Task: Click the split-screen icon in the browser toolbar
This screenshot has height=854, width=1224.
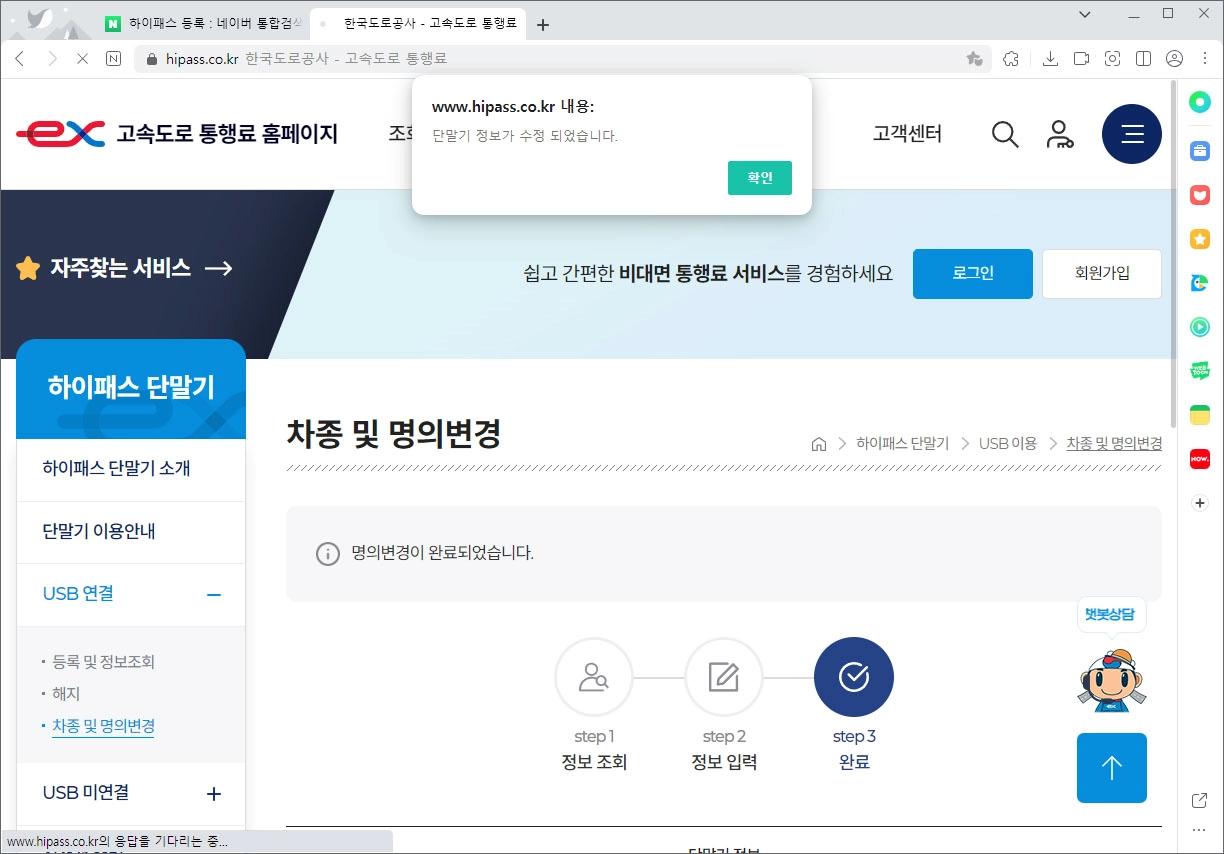Action: pos(1143,58)
